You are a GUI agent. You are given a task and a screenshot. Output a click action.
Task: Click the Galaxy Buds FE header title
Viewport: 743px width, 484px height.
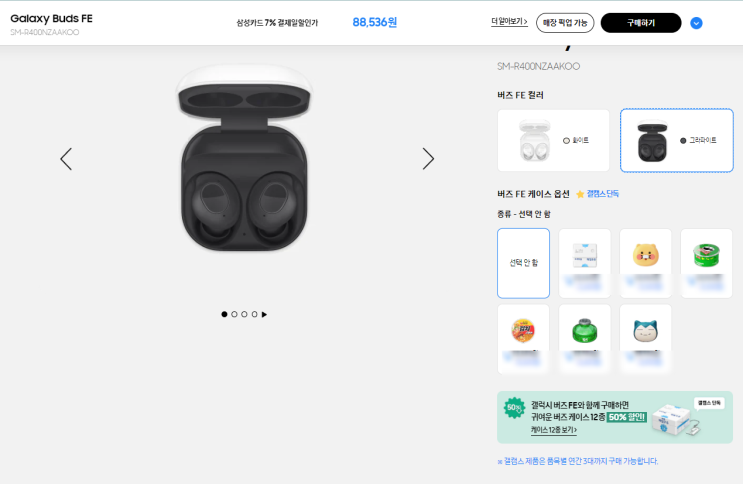point(51,18)
